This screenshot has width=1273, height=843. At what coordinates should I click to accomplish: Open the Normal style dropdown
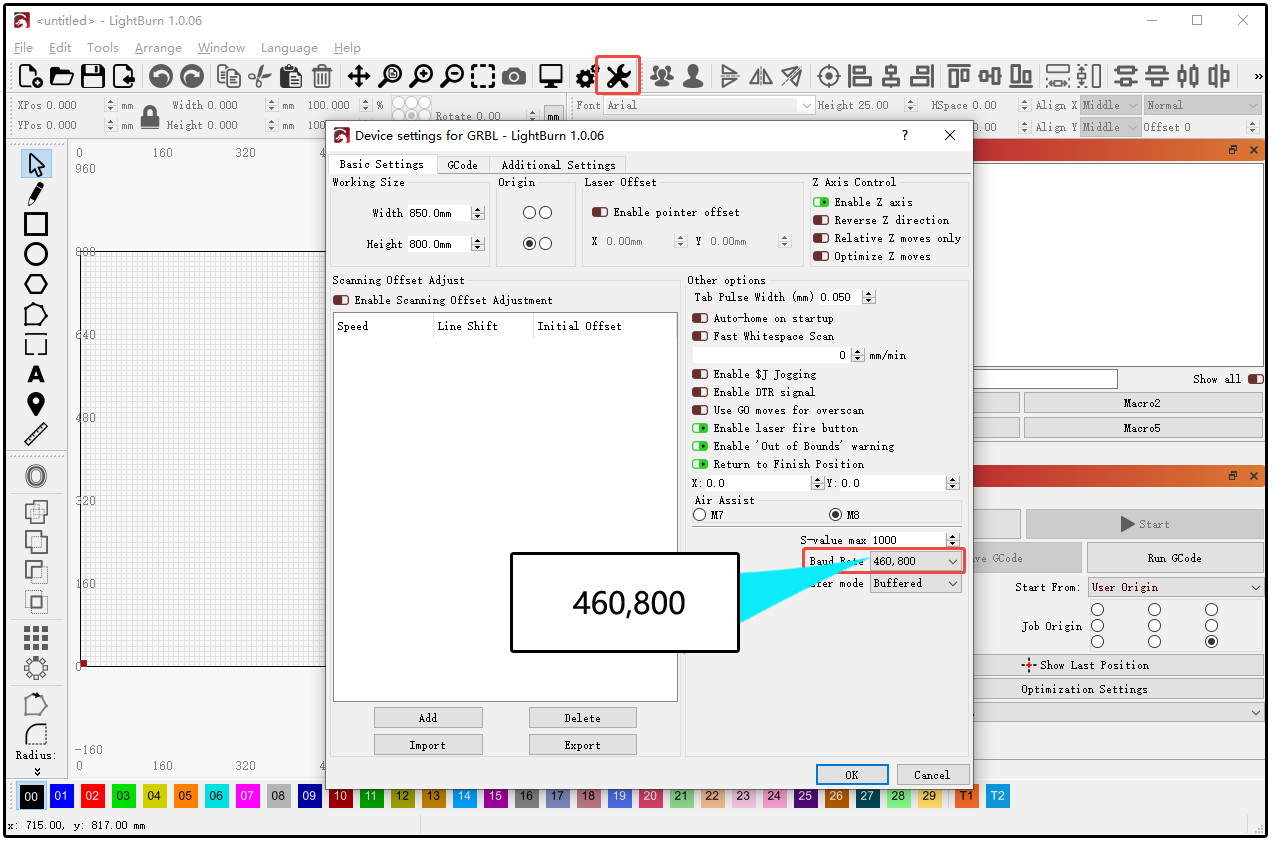point(1203,105)
